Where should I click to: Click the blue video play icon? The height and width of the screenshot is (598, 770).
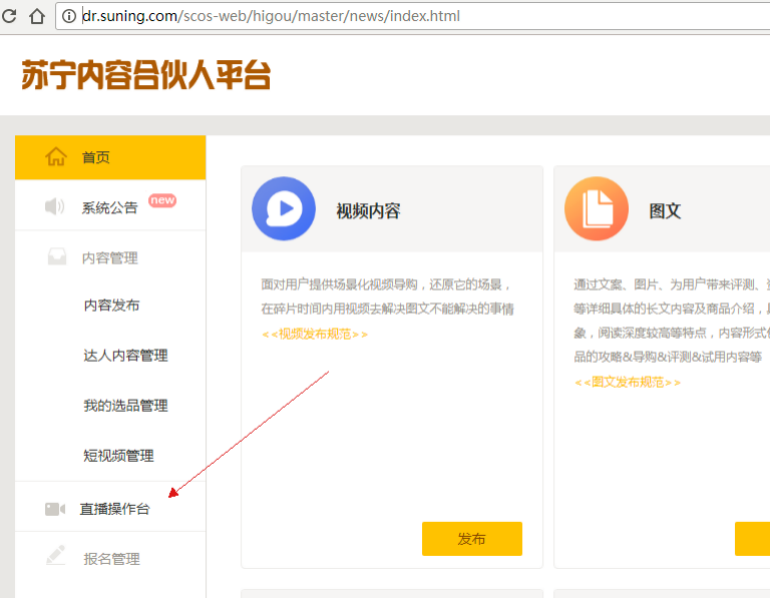[283, 209]
